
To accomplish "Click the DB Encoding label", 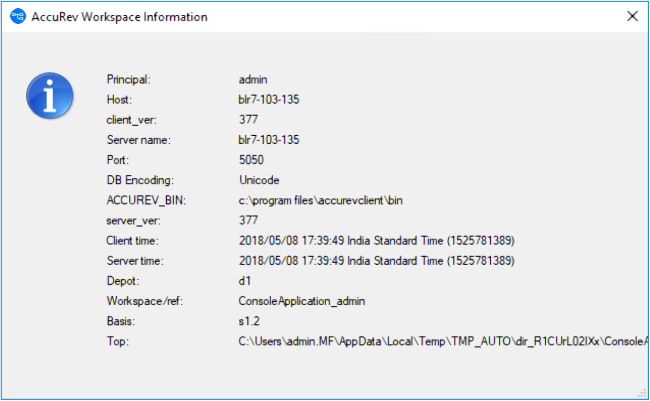I will tap(140, 180).
